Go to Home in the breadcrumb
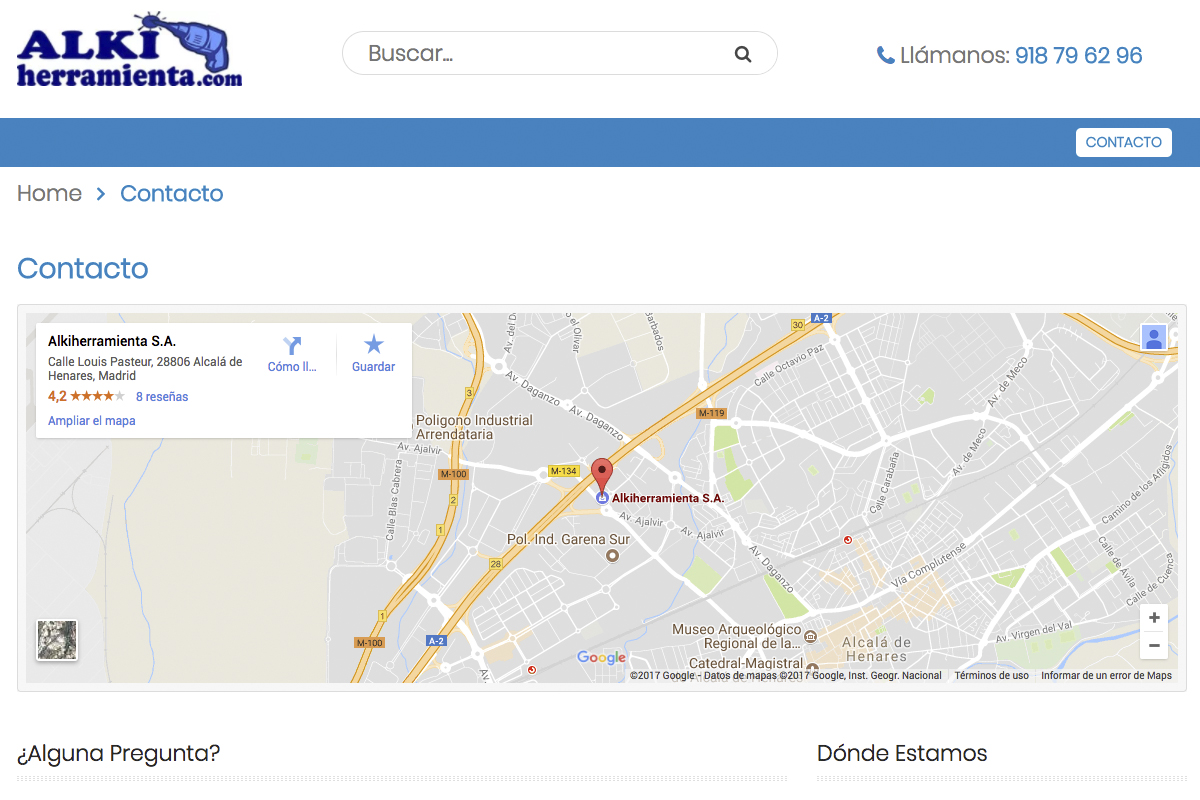This screenshot has height=800, width=1200. tap(49, 193)
